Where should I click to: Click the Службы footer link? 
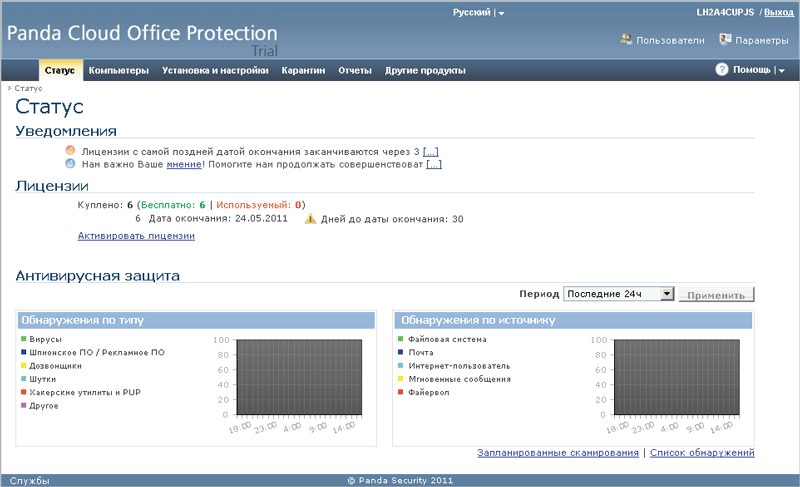tap(30, 480)
